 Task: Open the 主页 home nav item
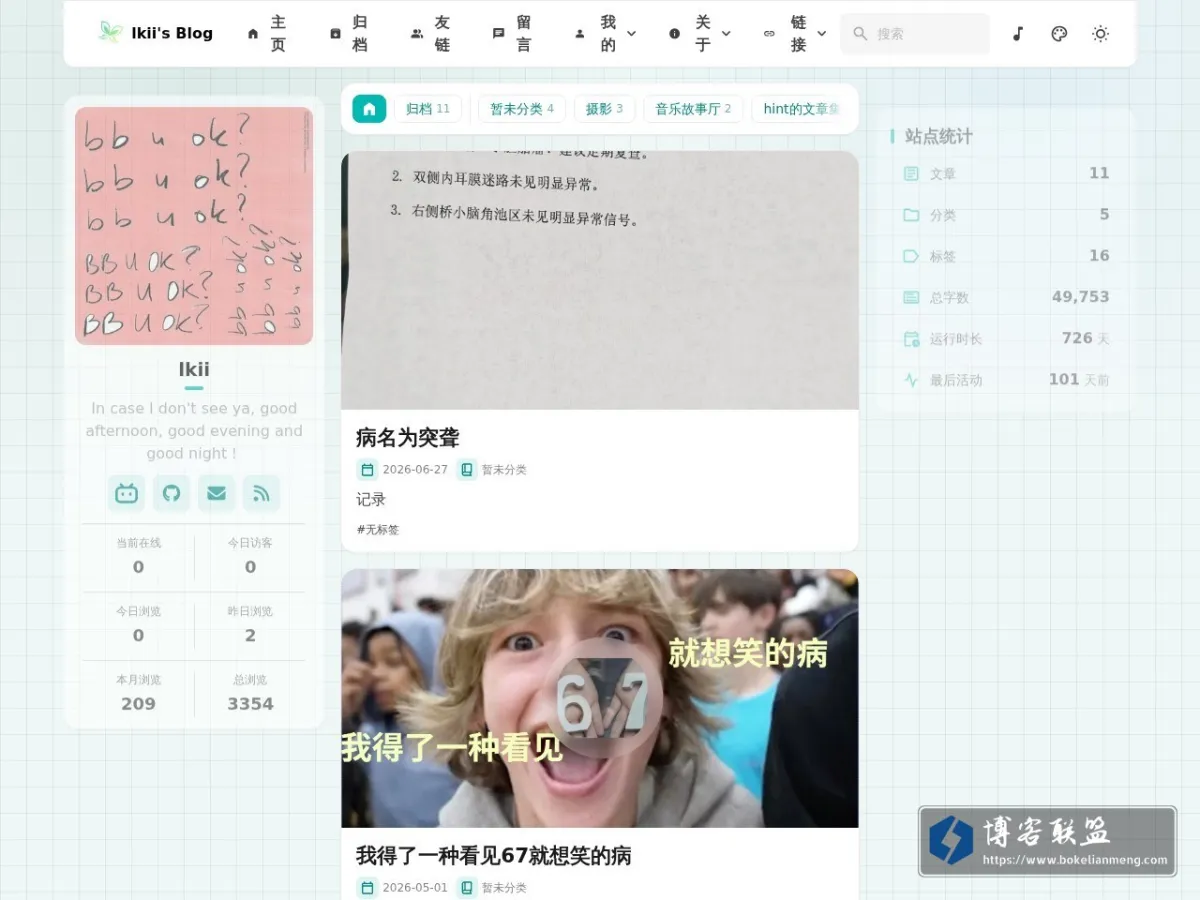click(x=267, y=33)
